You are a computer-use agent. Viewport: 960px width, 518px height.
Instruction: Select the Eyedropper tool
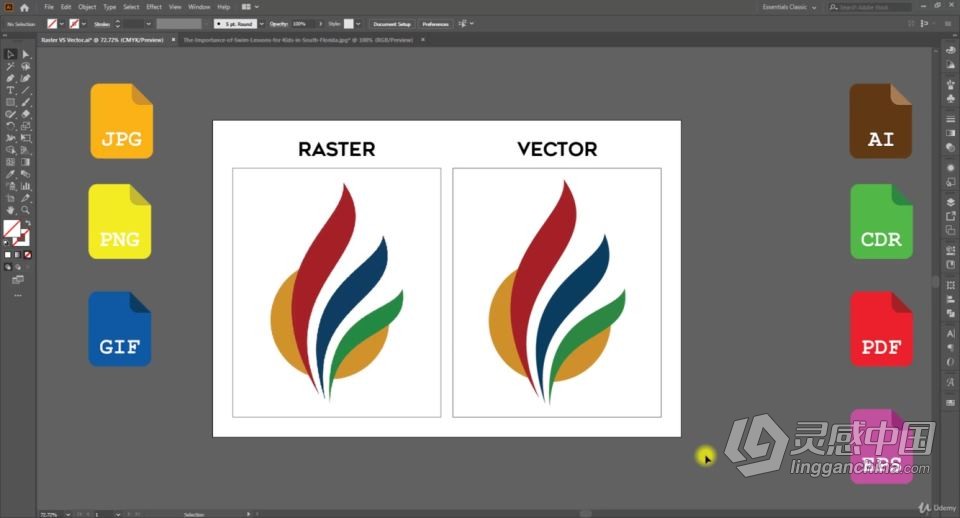tap(10, 175)
